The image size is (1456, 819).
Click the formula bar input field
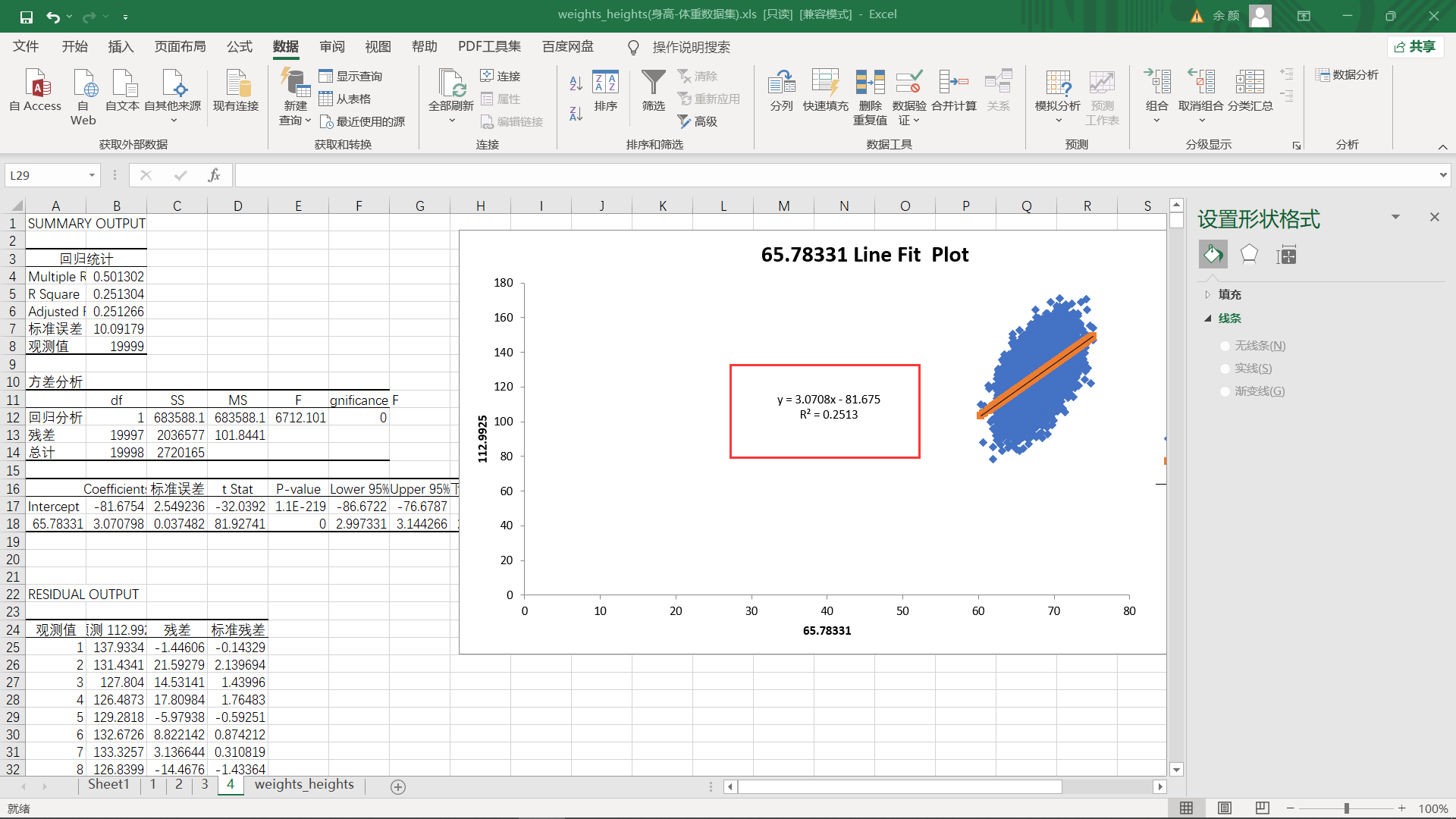(x=834, y=175)
